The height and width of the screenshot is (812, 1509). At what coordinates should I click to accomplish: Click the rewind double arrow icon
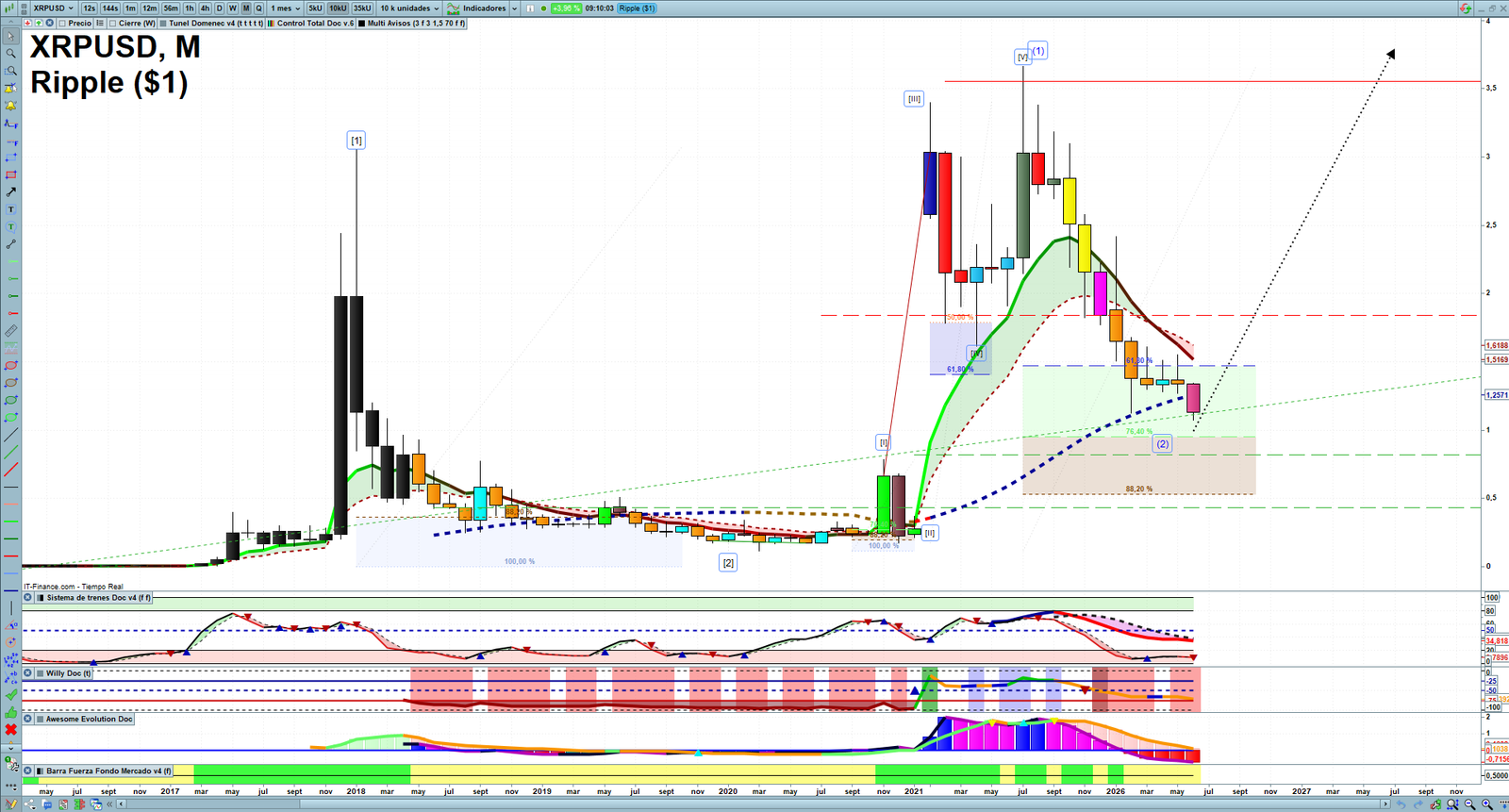(109, 804)
